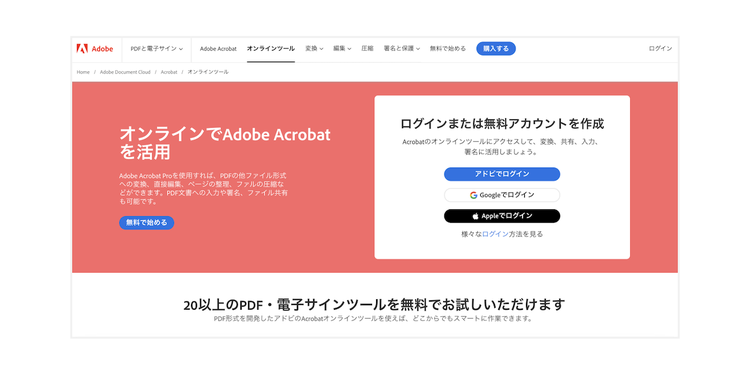Image resolution: width=750 pixels, height=375 pixels.
Task: Open the Acrobat breadcrumb link
Action: coord(169,72)
